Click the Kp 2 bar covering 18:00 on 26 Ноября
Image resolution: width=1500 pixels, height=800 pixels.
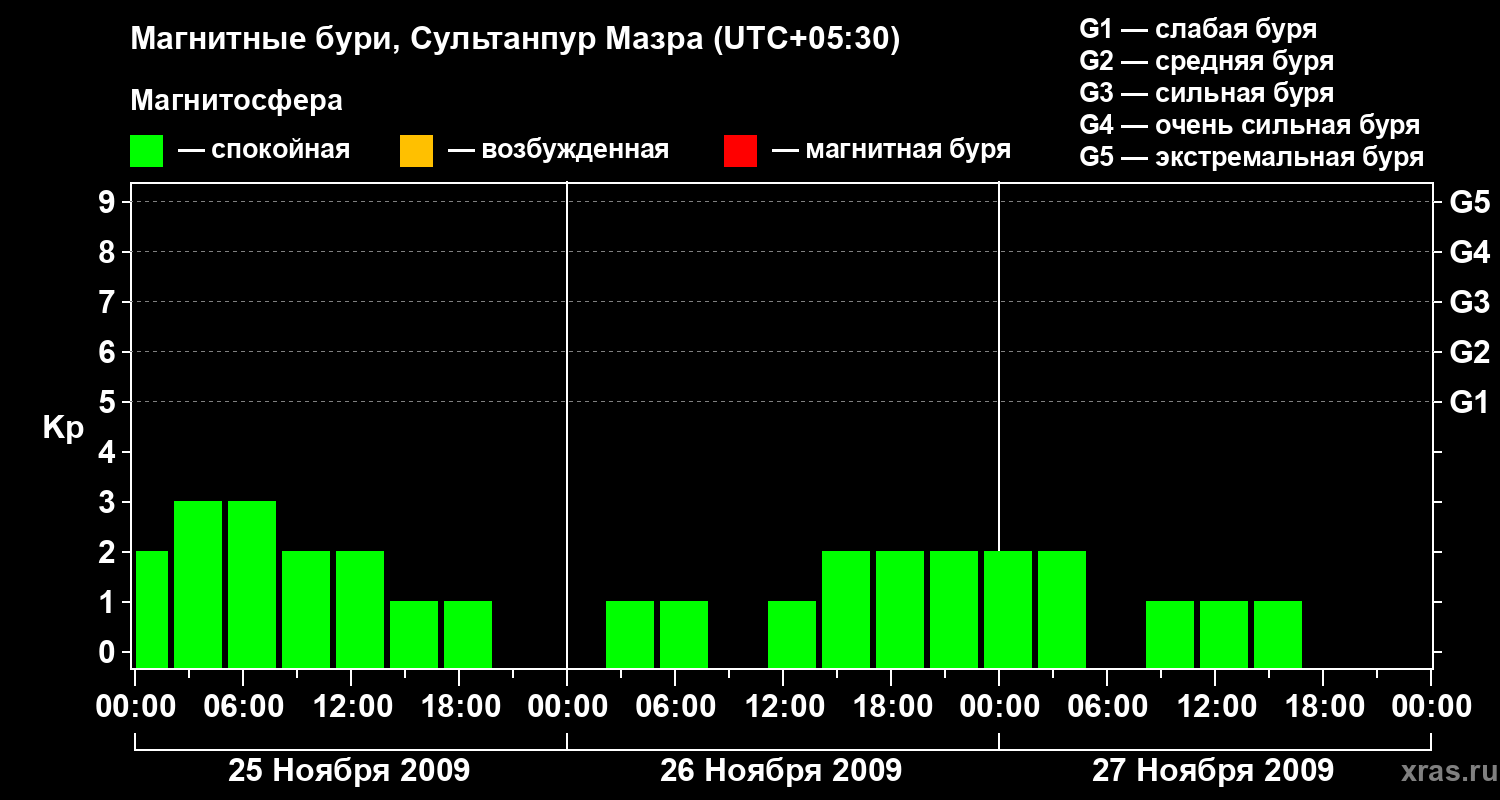point(900,609)
